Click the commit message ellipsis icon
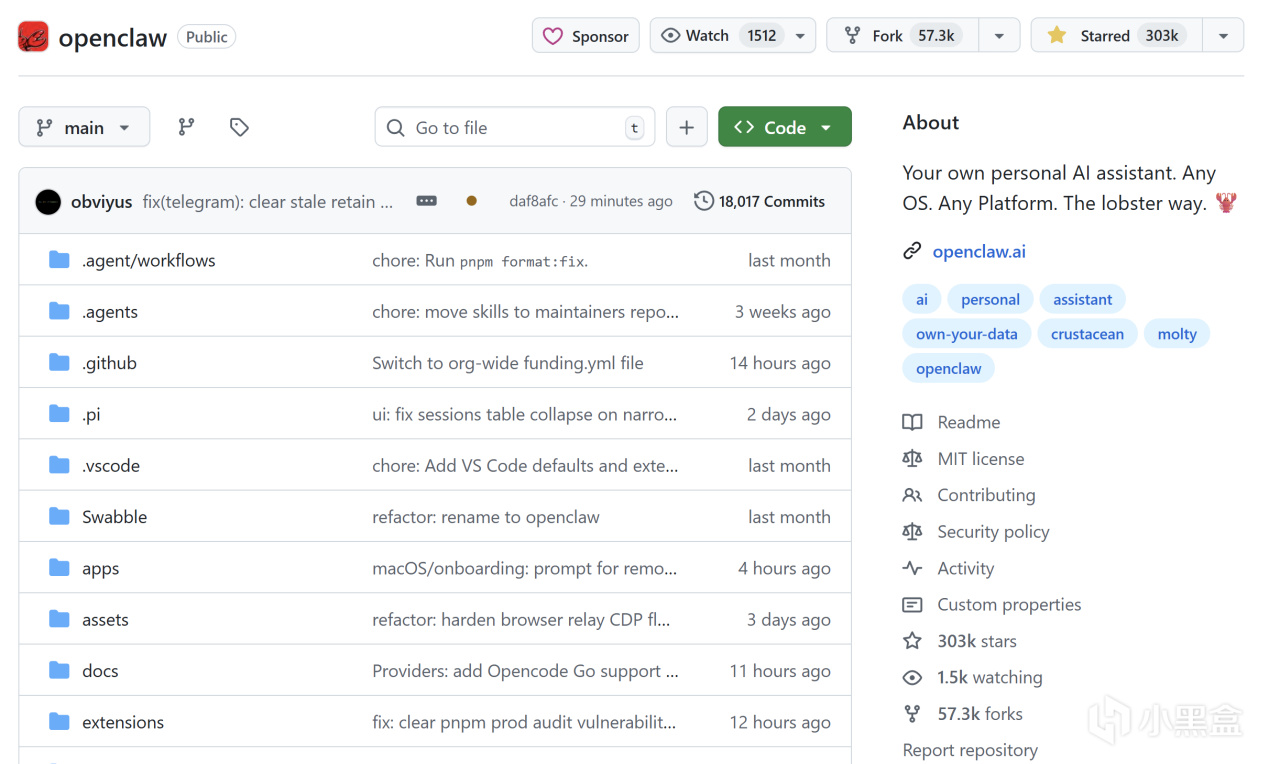Viewport: 1280px width, 764px height. click(x=427, y=201)
